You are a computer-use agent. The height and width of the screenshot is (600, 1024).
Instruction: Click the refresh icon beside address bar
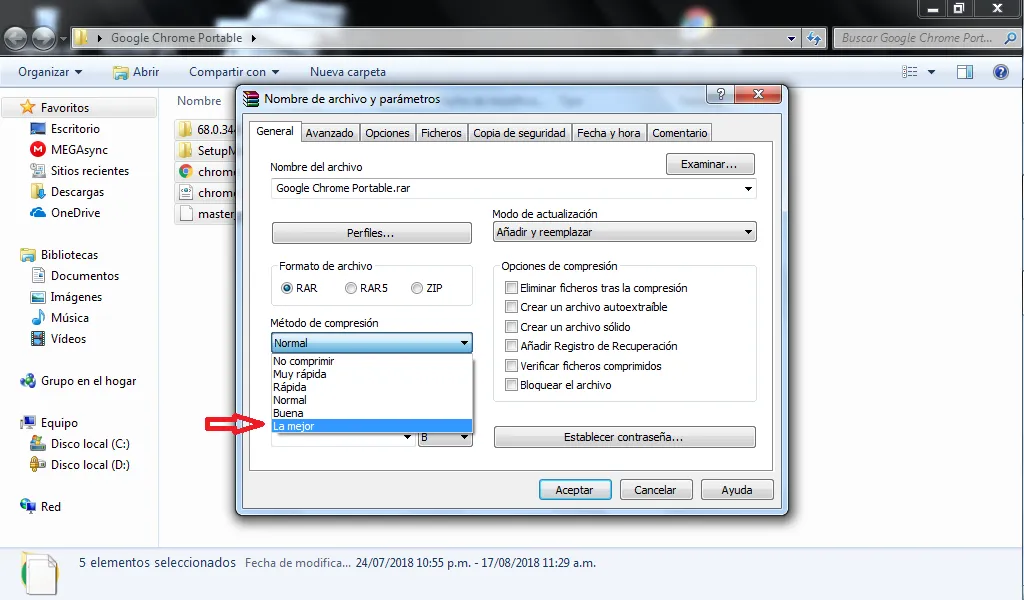tap(814, 38)
